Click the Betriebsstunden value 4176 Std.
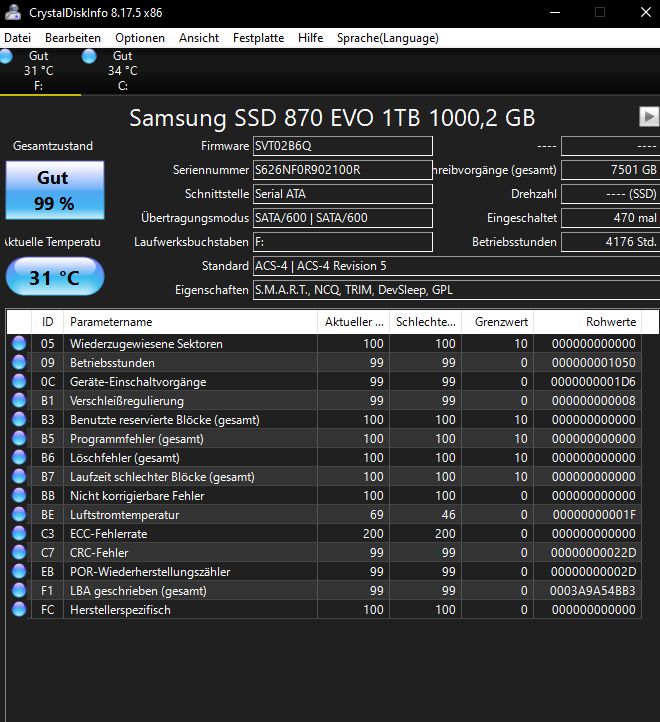The width and height of the screenshot is (660, 722). tap(610, 242)
